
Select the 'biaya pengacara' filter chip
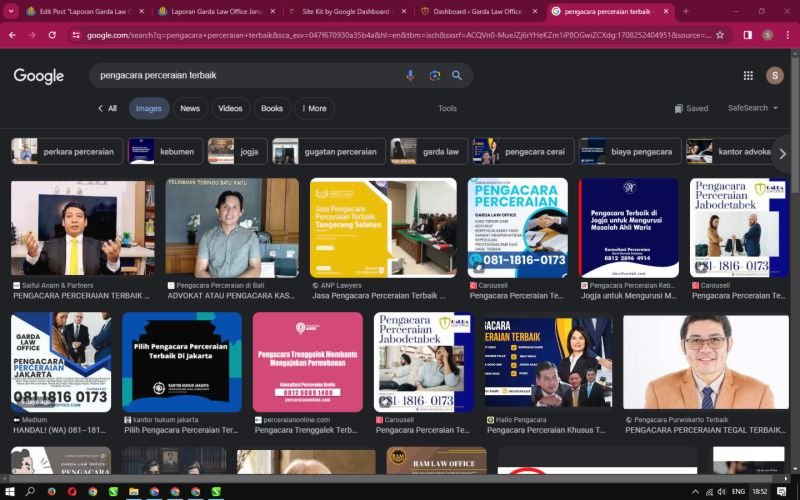coord(629,151)
